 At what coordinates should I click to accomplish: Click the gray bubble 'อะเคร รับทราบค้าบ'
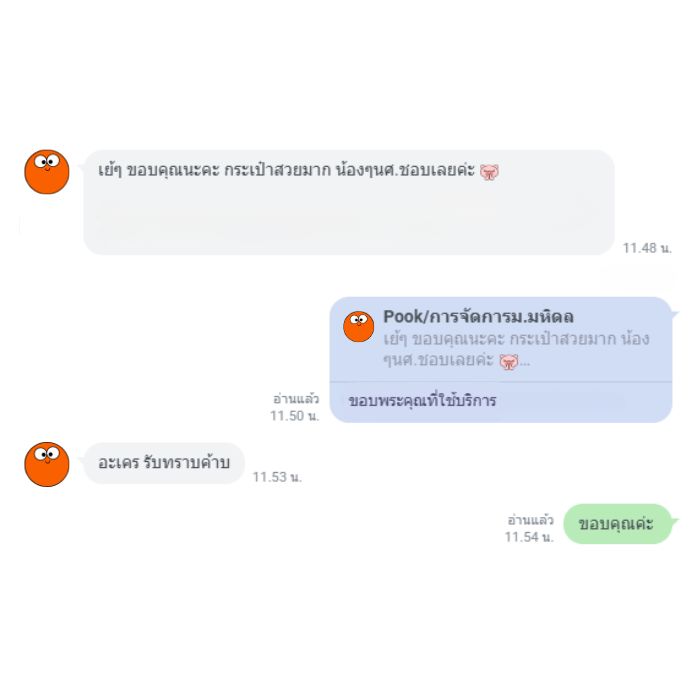pyautogui.click(x=164, y=463)
